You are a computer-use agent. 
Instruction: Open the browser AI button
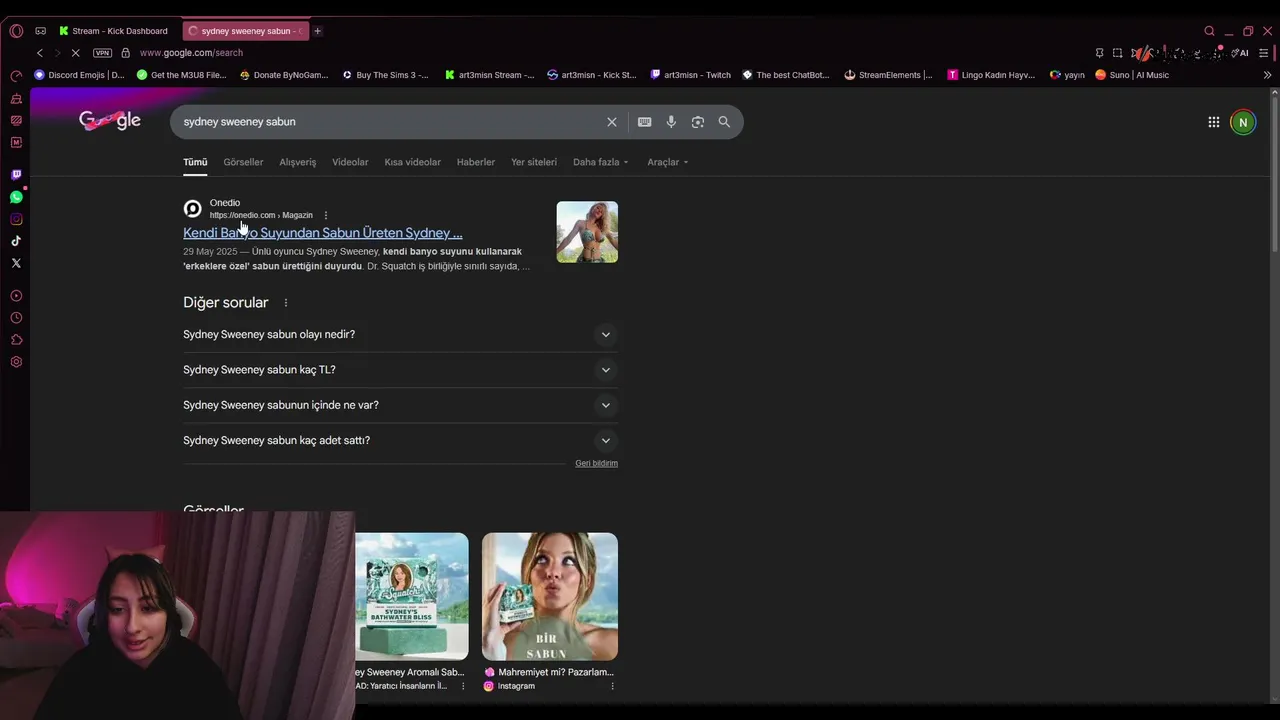(1241, 53)
